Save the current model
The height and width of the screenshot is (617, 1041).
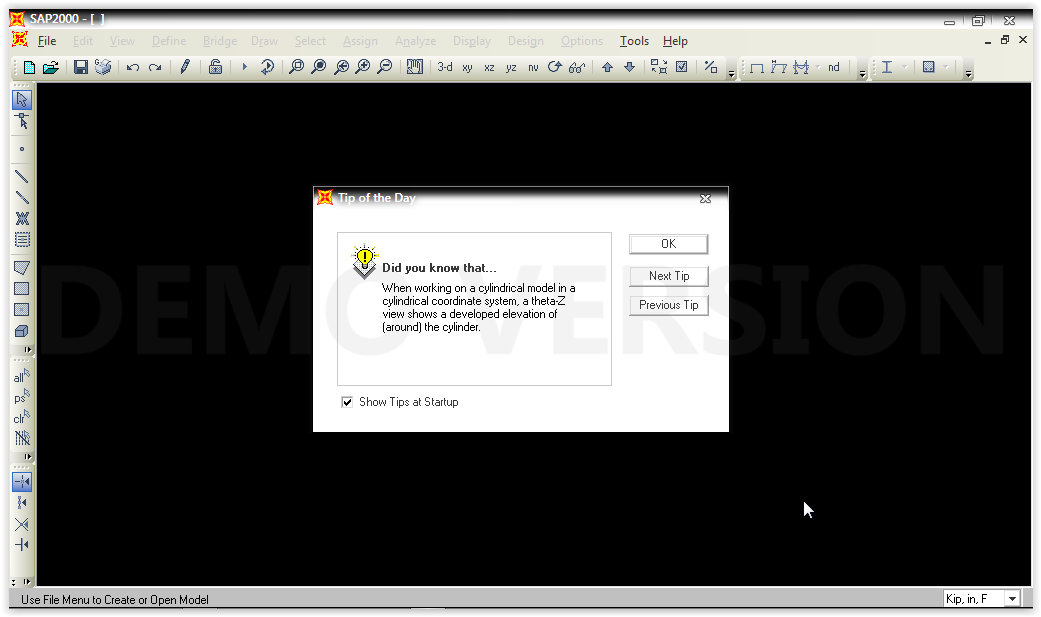(x=80, y=67)
